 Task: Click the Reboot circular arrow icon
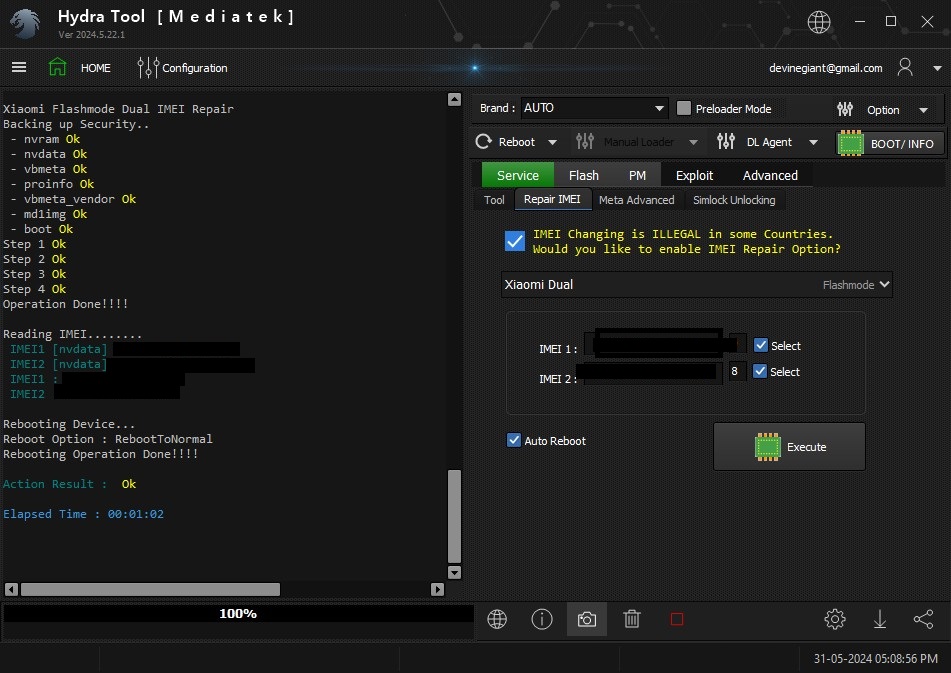click(483, 142)
